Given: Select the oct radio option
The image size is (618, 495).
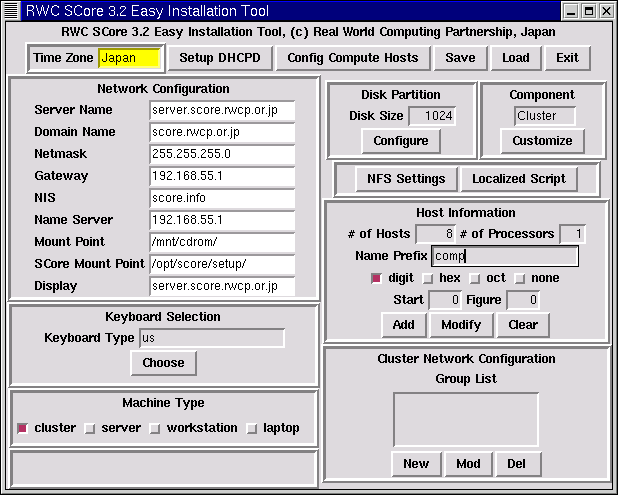Looking at the screenshot, I should coord(475,279).
